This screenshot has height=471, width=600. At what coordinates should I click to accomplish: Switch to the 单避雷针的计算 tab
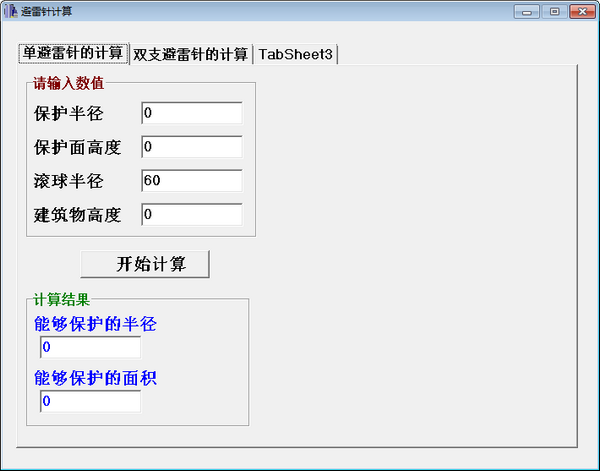[73, 53]
